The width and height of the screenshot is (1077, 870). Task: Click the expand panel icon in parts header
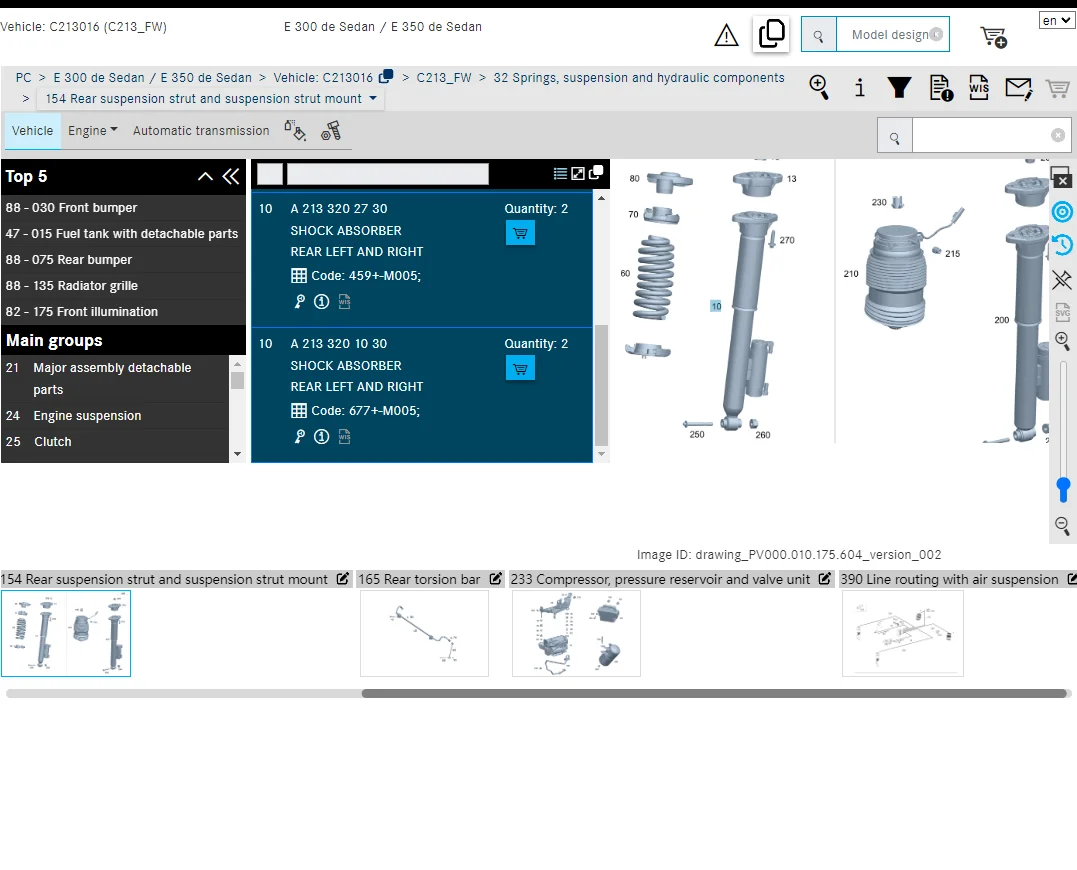pos(578,174)
